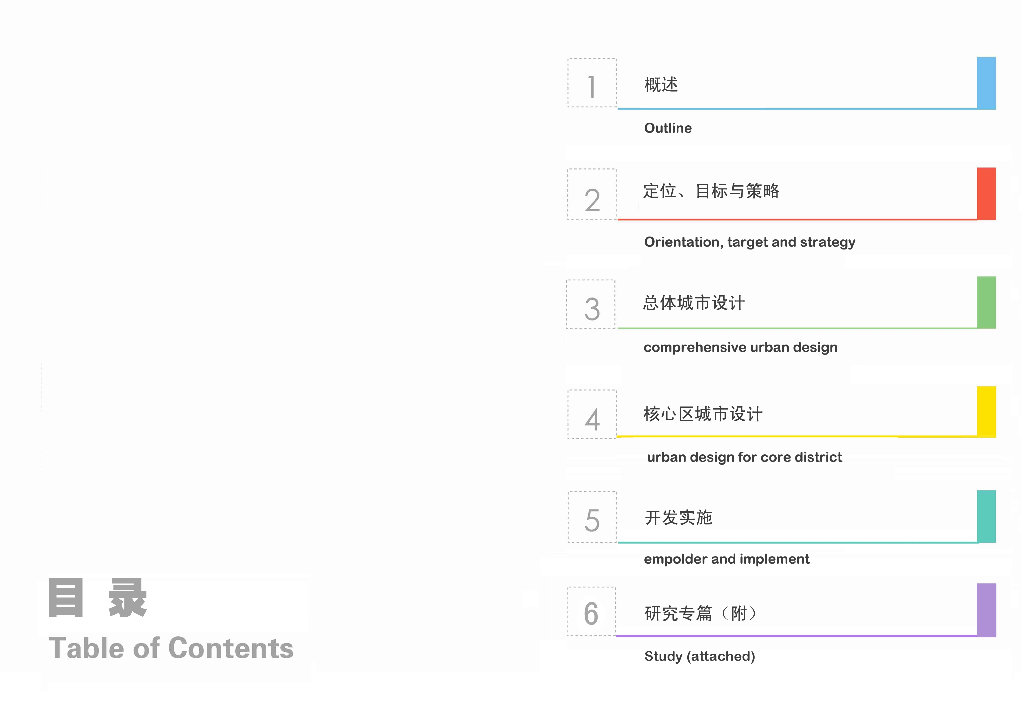The height and width of the screenshot is (724, 1024).
Task: Click the number 5 dashed box
Action: pyautogui.click(x=592, y=517)
